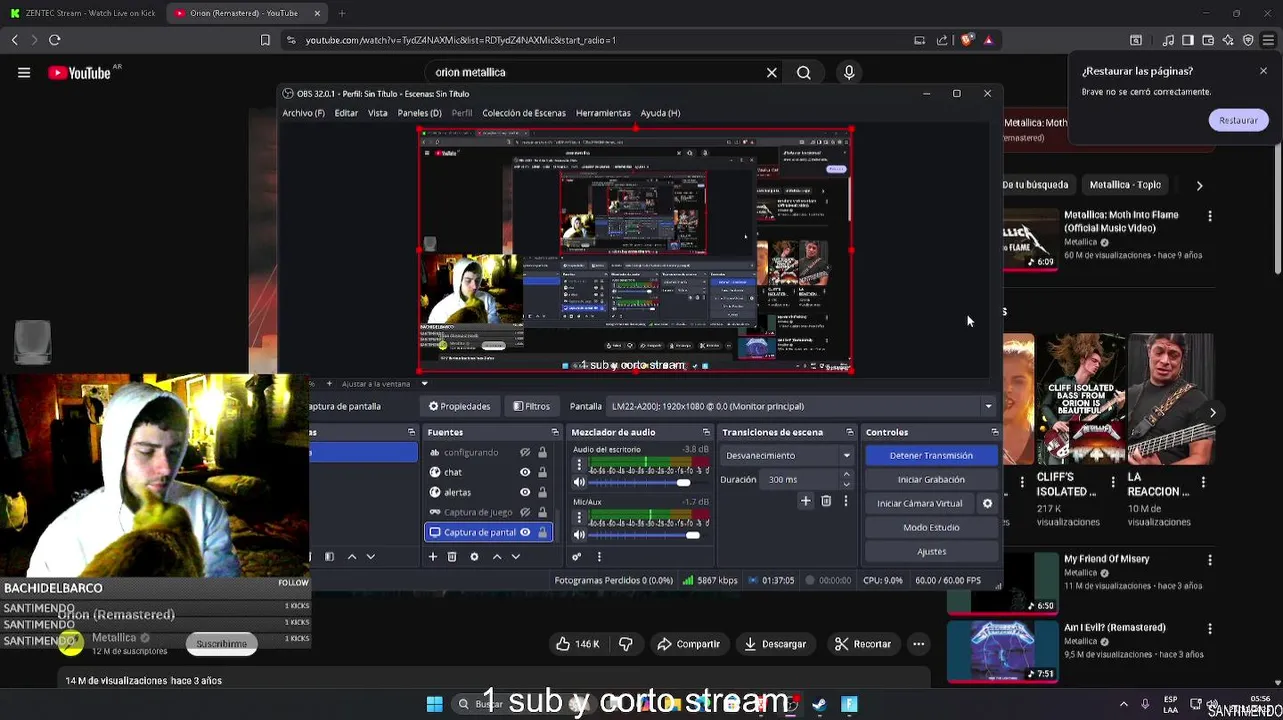The height and width of the screenshot is (720, 1283).
Task: Add a scene transition with plus icon
Action: coord(805,501)
